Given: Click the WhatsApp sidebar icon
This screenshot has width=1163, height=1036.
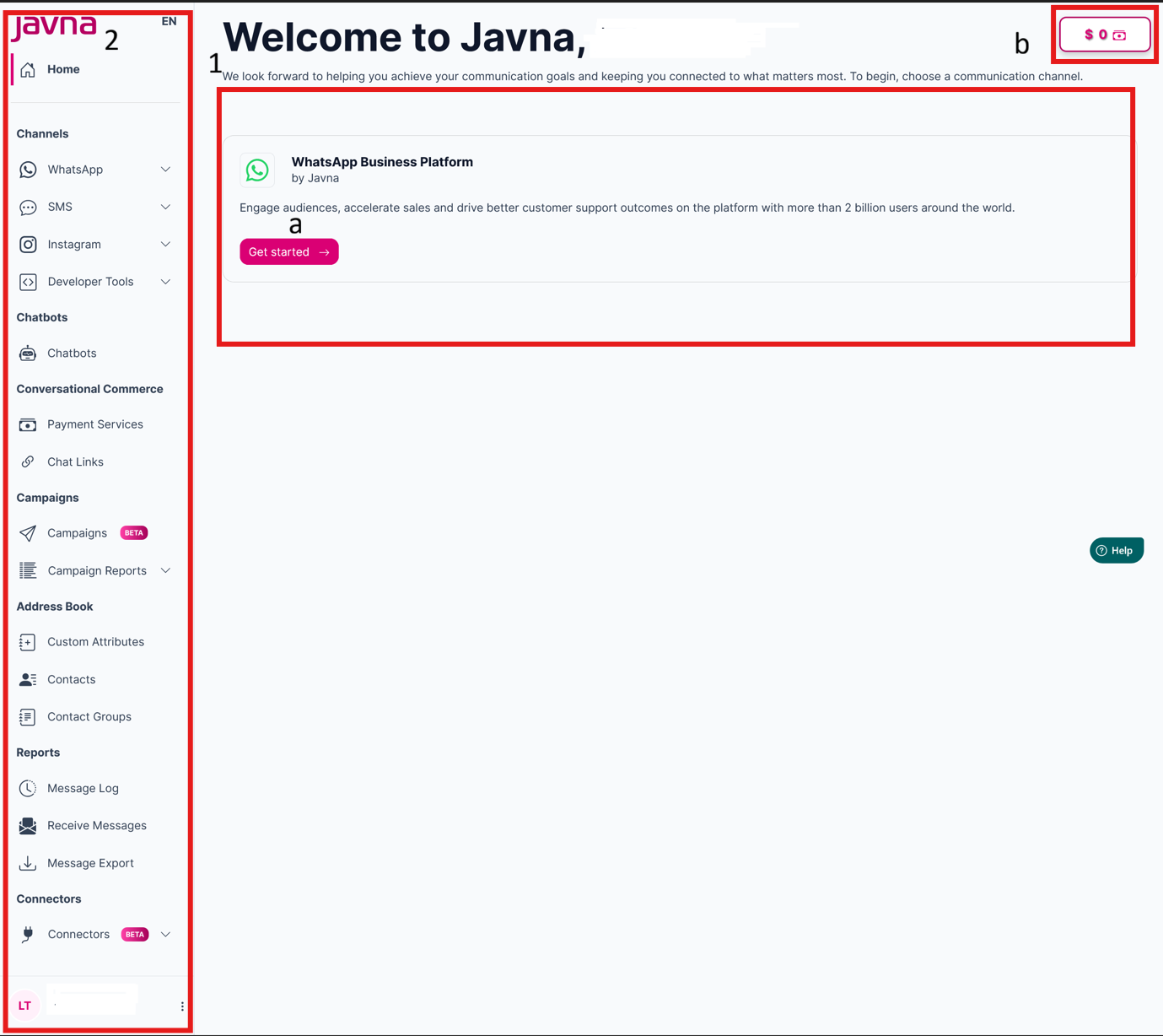Looking at the screenshot, I should [28, 170].
